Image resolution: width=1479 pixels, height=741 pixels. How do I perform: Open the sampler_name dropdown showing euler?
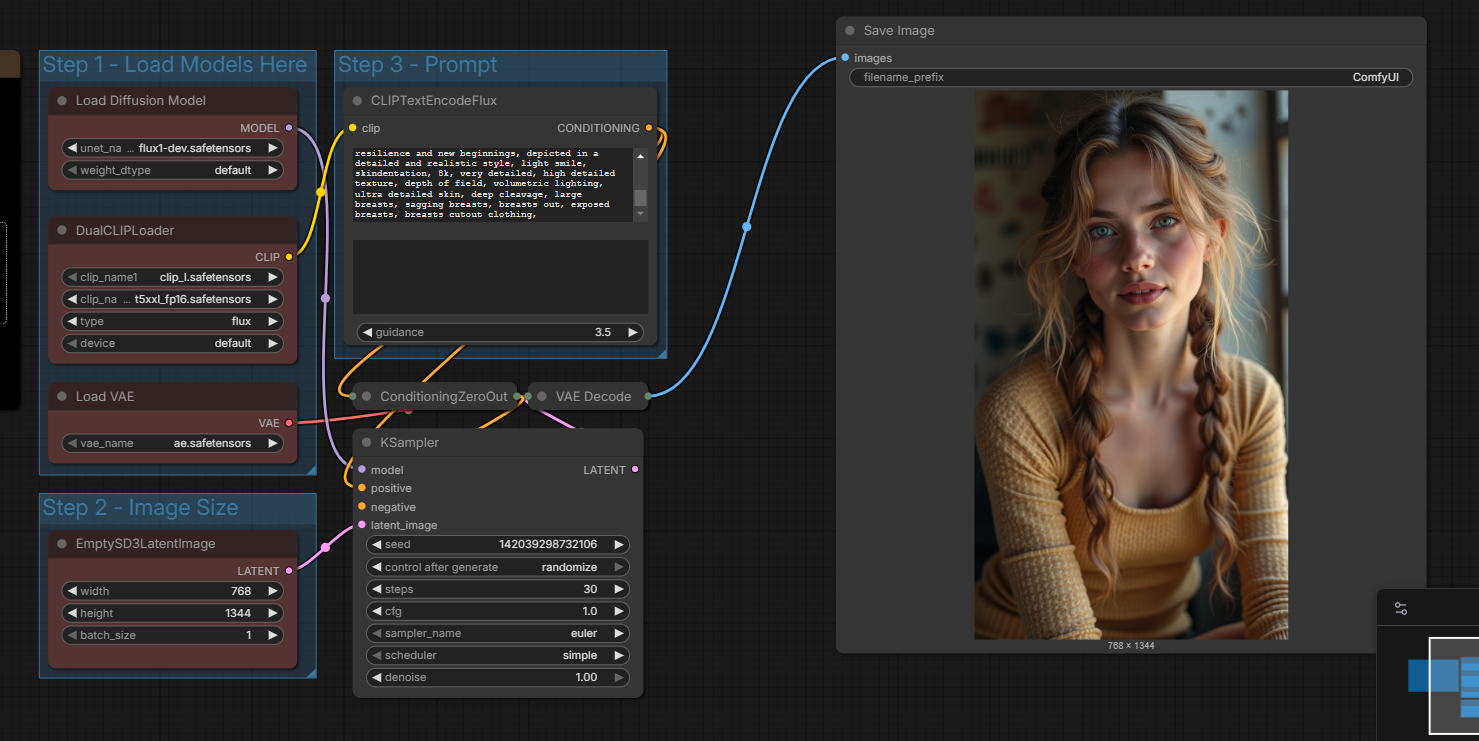click(497, 633)
